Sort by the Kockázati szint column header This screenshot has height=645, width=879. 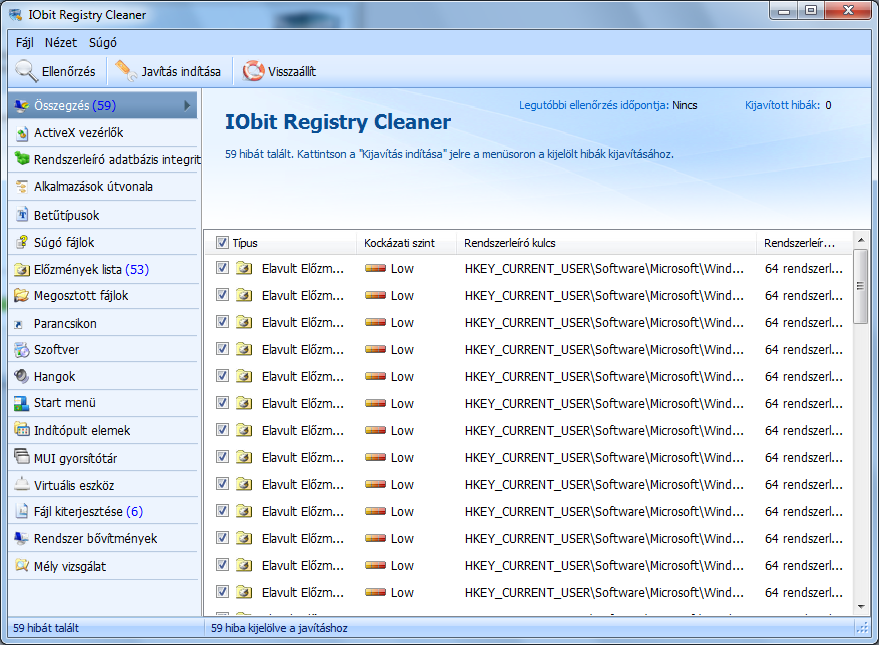coord(406,243)
